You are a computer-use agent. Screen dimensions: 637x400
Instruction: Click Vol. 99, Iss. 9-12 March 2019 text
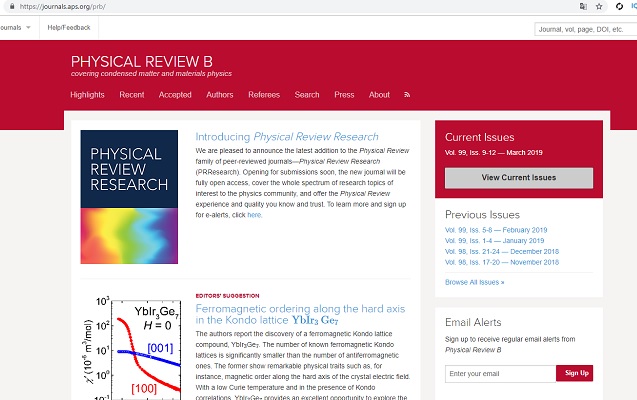(x=494, y=153)
